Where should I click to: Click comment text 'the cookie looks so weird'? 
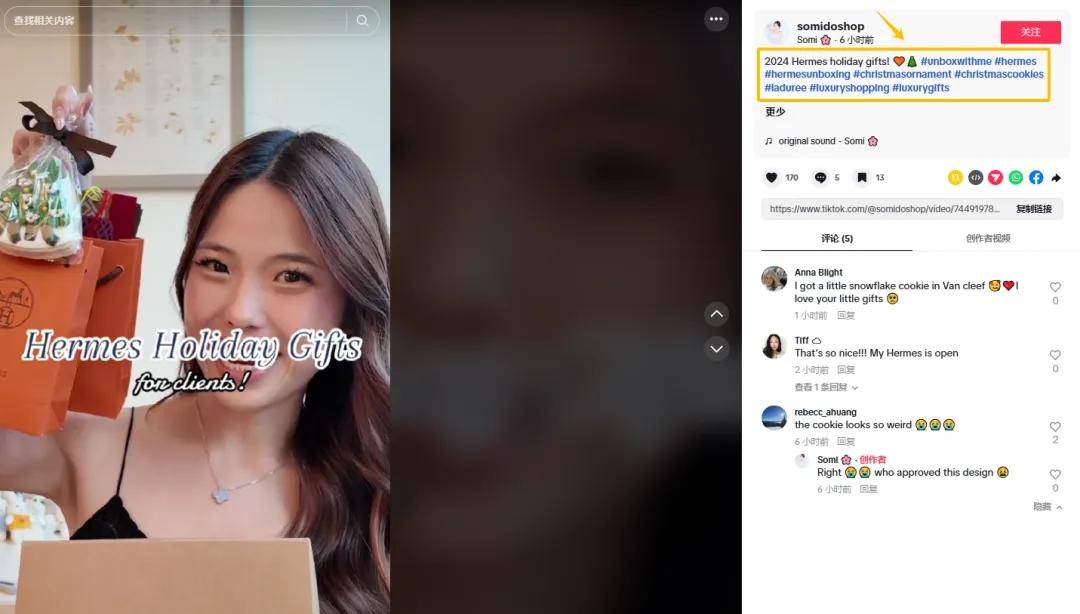[x=853, y=425]
